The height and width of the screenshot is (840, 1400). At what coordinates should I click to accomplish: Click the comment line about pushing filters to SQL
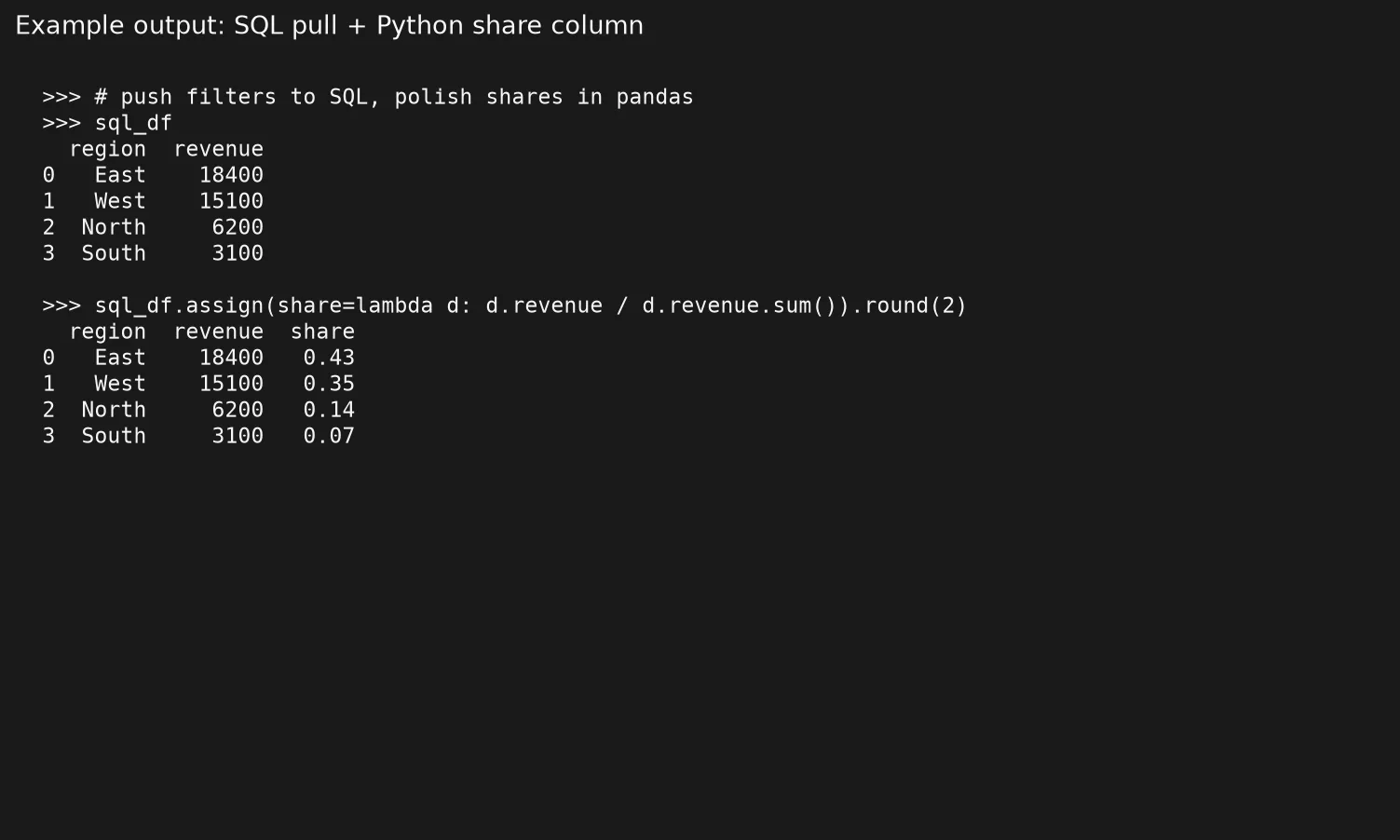point(368,97)
